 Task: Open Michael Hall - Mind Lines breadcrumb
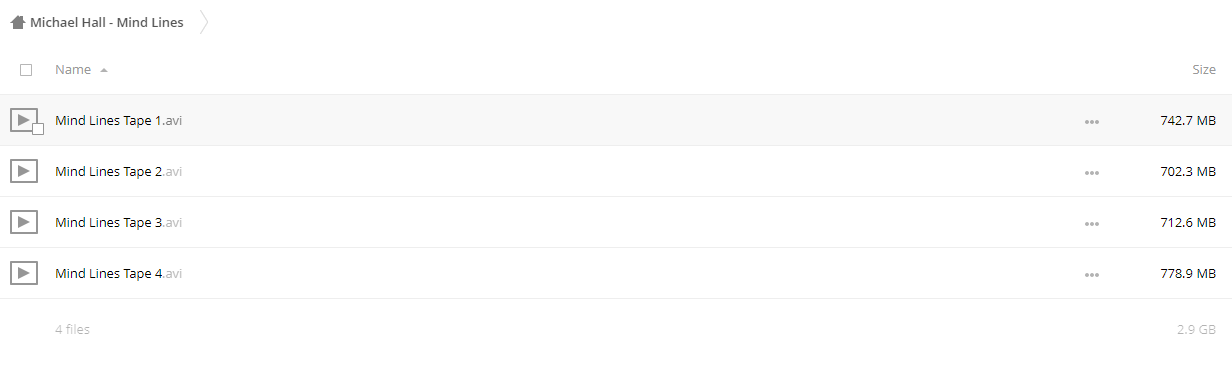tap(106, 22)
